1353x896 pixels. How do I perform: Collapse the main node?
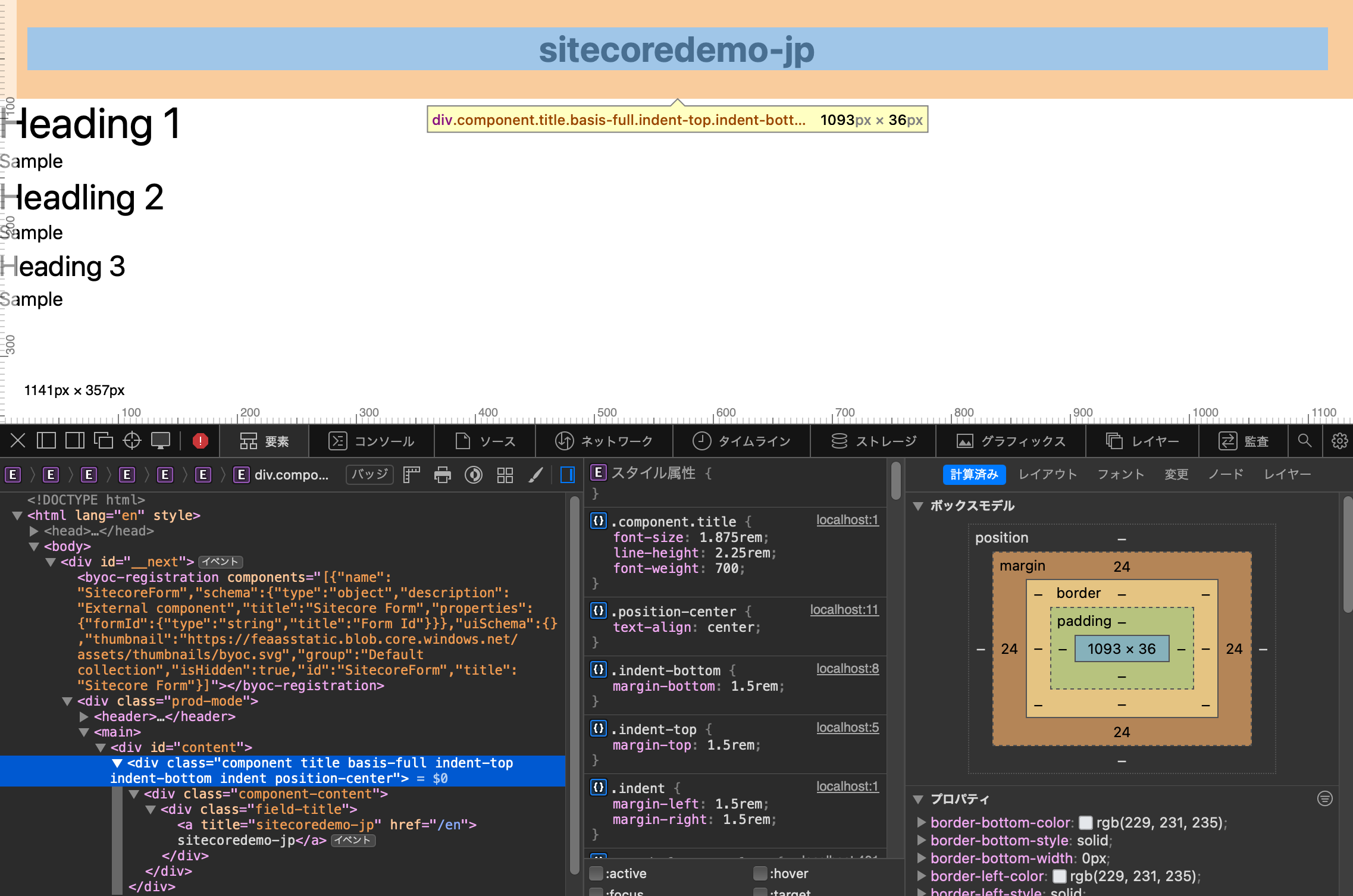coord(84,732)
